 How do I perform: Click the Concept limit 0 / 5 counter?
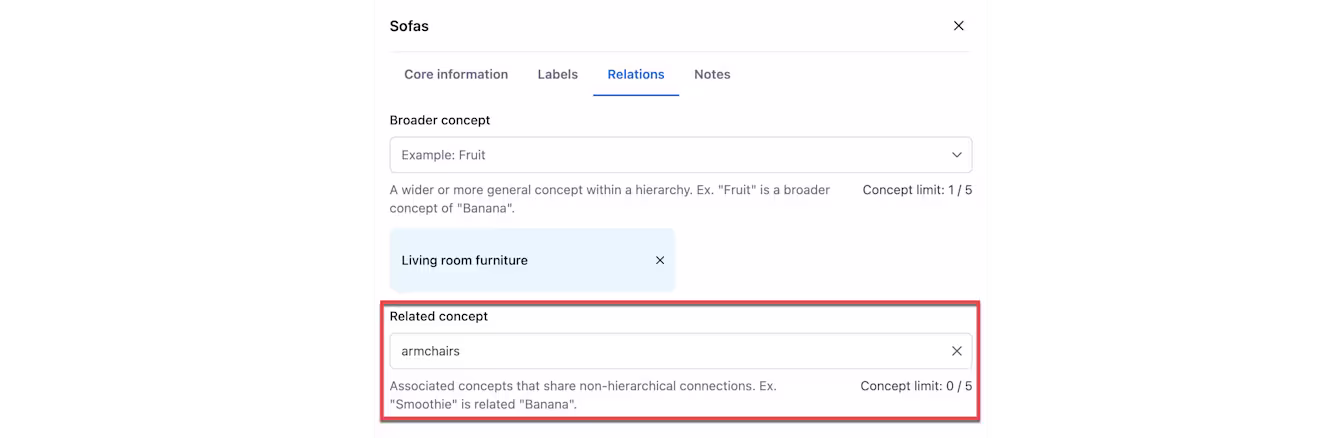click(x=916, y=386)
